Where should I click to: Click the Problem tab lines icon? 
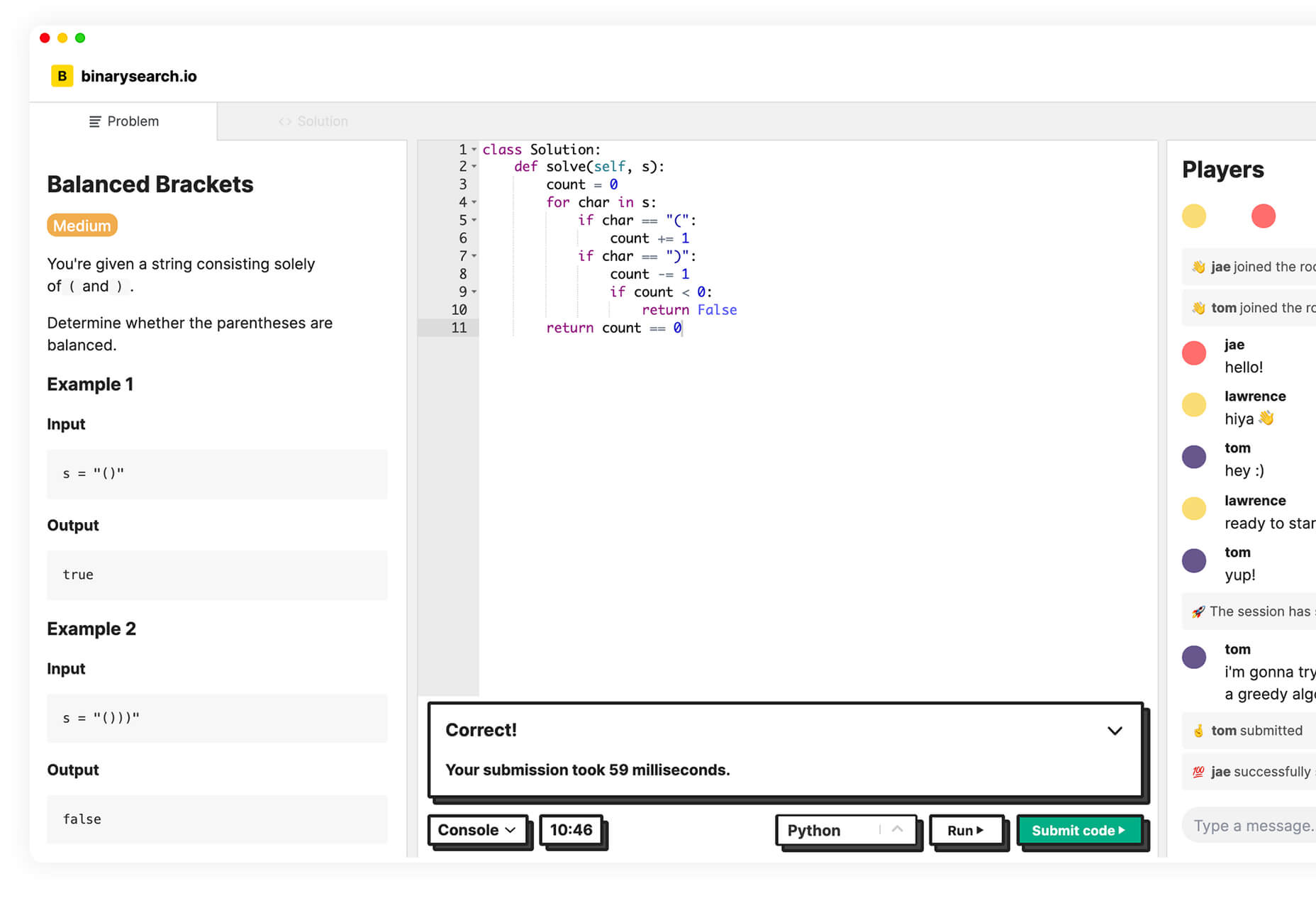pyautogui.click(x=95, y=121)
